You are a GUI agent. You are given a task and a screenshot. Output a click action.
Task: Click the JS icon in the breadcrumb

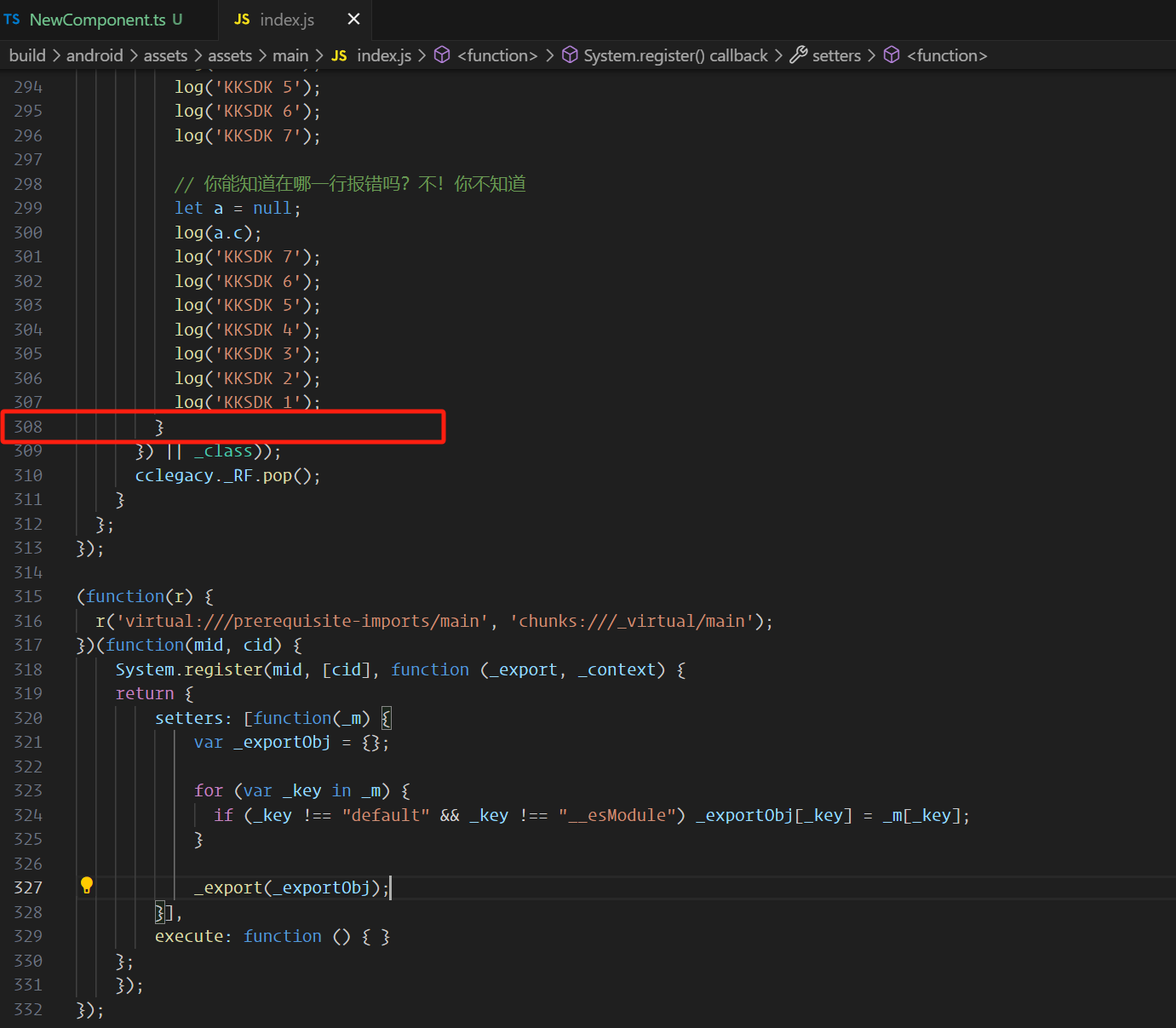(339, 55)
